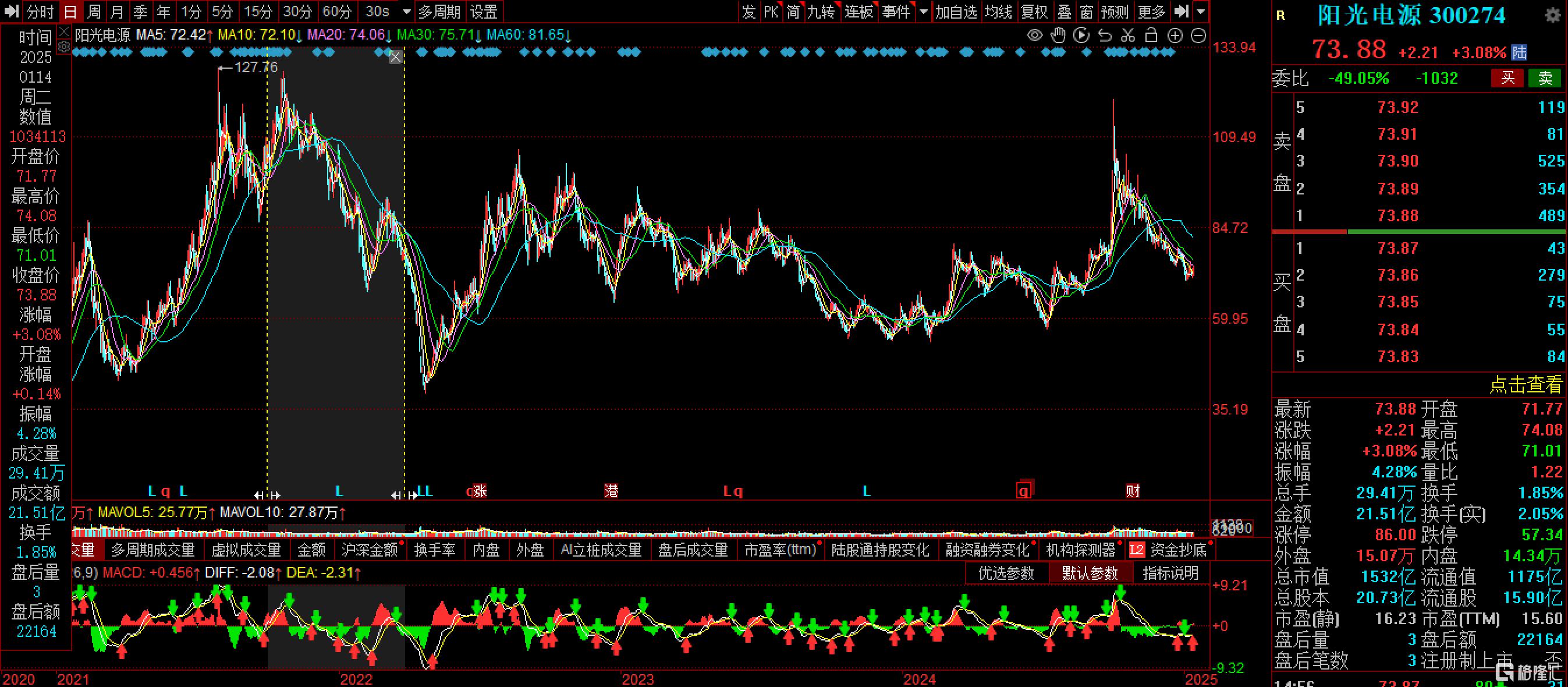Open 多周期 multi-period view
The height and width of the screenshot is (687, 1568).
click(439, 12)
